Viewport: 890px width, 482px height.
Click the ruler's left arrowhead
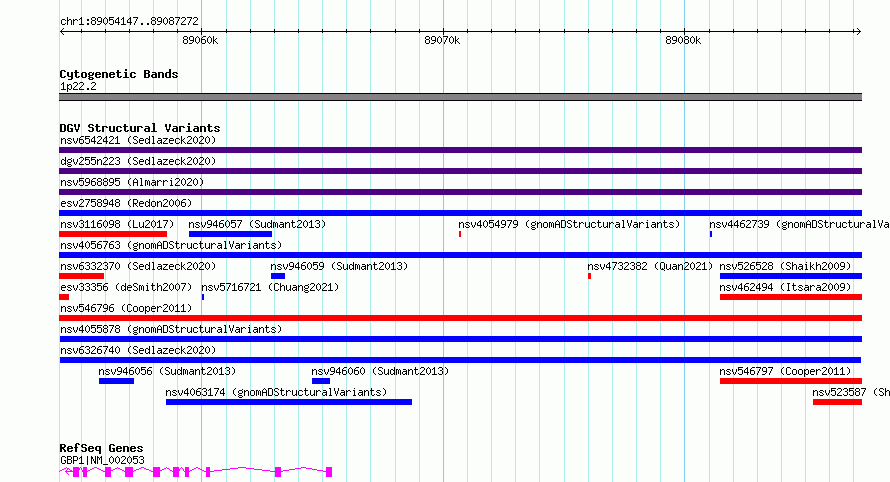pos(63,32)
